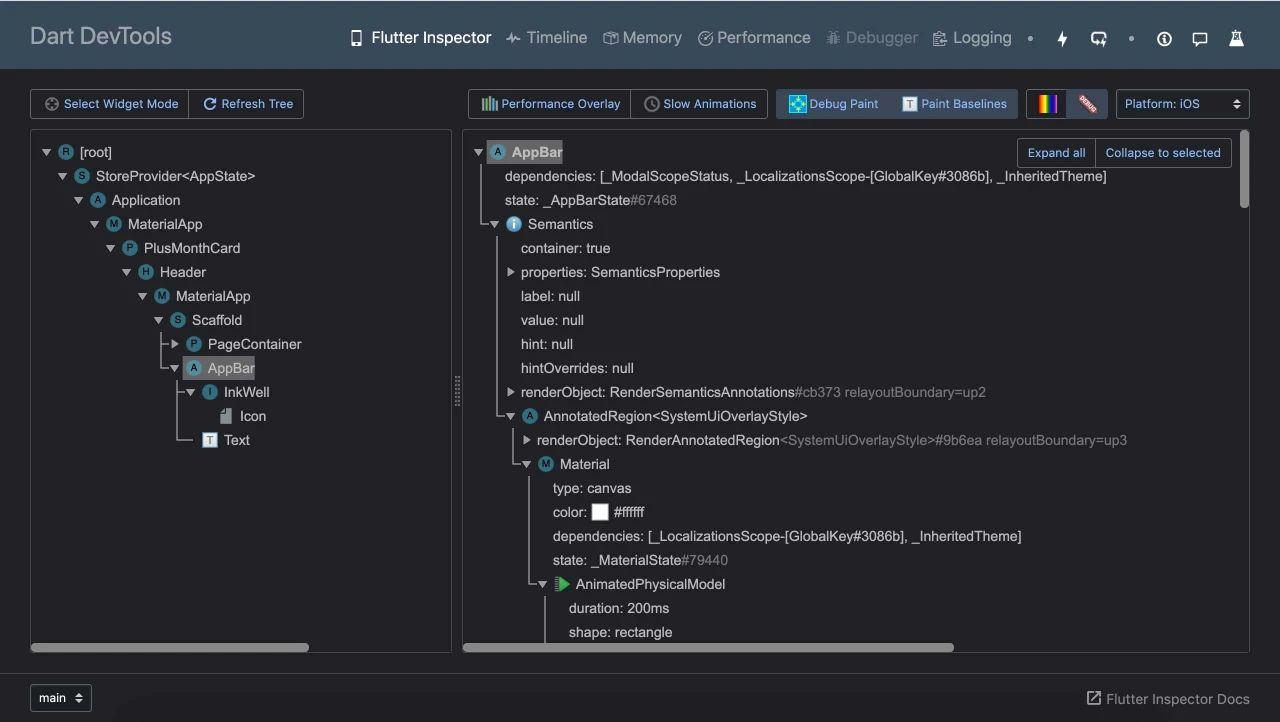Click the Refresh Tree button
The width and height of the screenshot is (1280, 722).
tap(246, 104)
